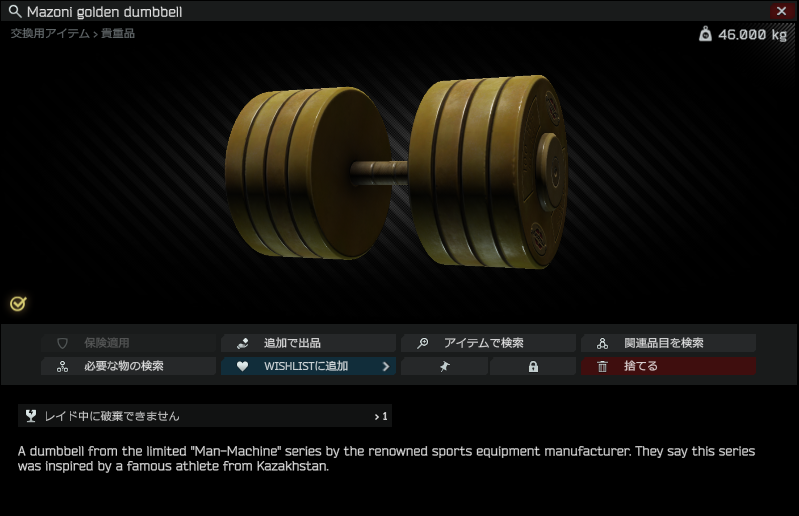Click the gavel icon on 追加で出品
Screen dimensions: 799x516
[243, 343]
